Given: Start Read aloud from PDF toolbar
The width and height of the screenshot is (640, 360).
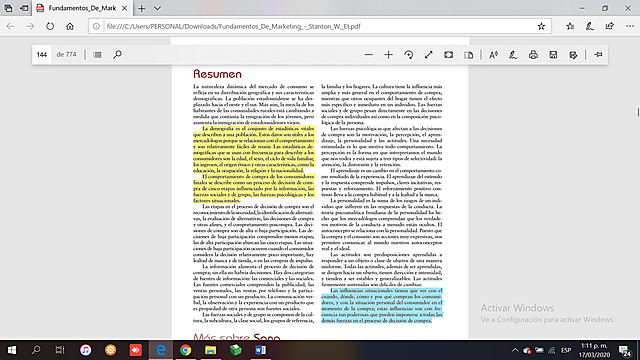Looking at the screenshot, I should coord(493,55).
